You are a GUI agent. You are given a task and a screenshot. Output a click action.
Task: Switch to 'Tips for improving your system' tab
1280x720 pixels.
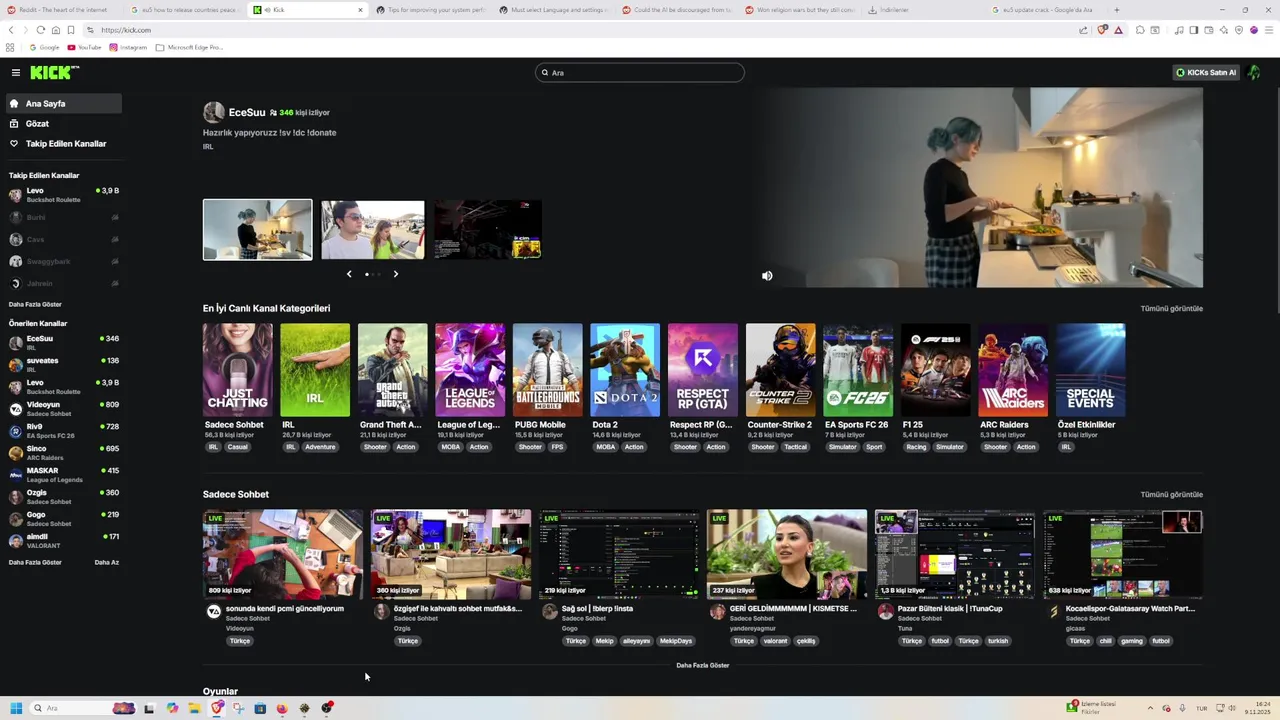[430, 10]
